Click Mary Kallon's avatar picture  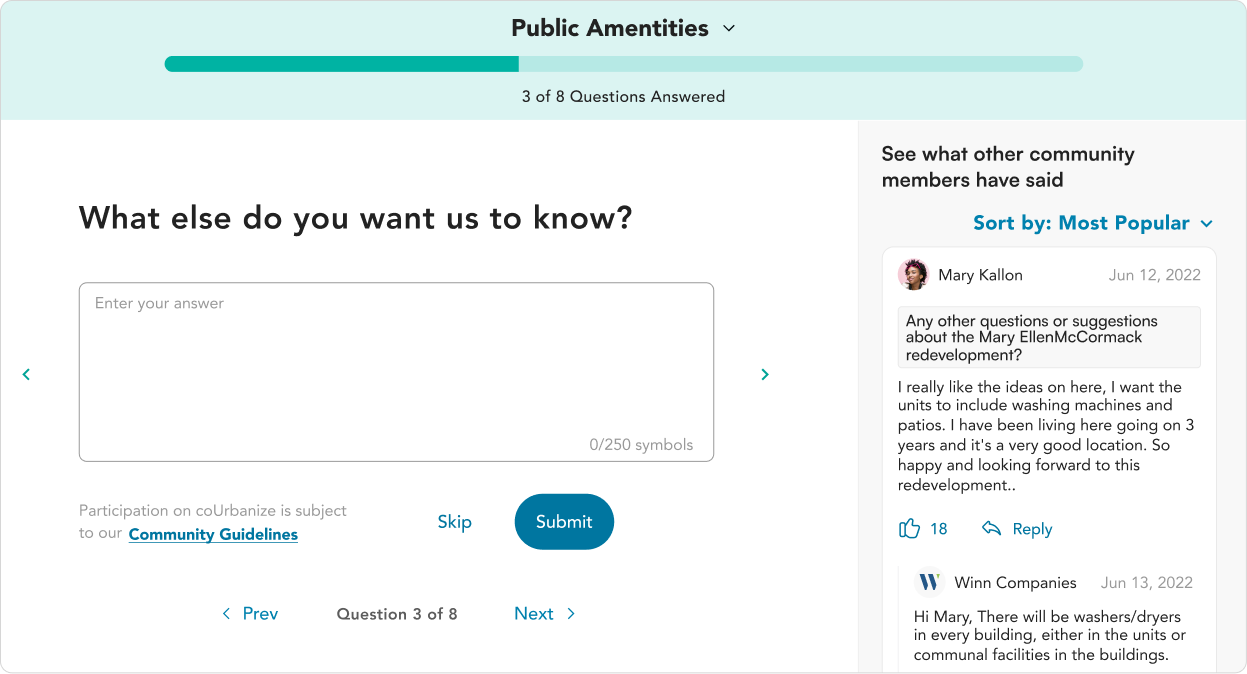[x=913, y=274]
